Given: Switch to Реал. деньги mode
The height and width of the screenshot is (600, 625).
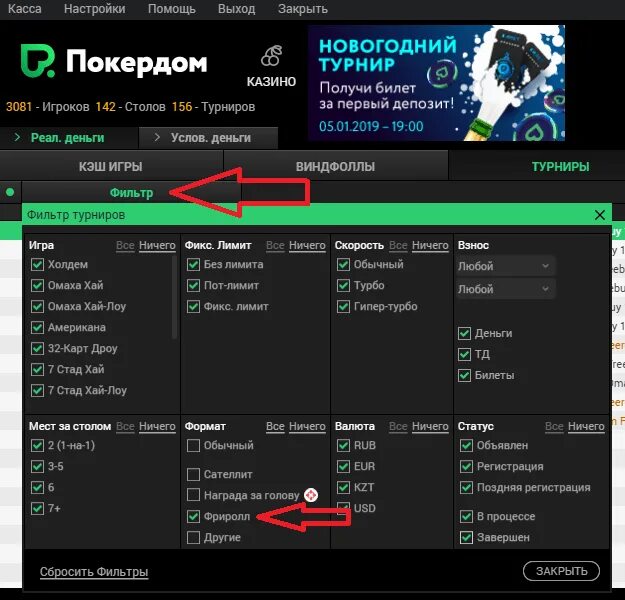Looking at the screenshot, I should tap(69, 138).
